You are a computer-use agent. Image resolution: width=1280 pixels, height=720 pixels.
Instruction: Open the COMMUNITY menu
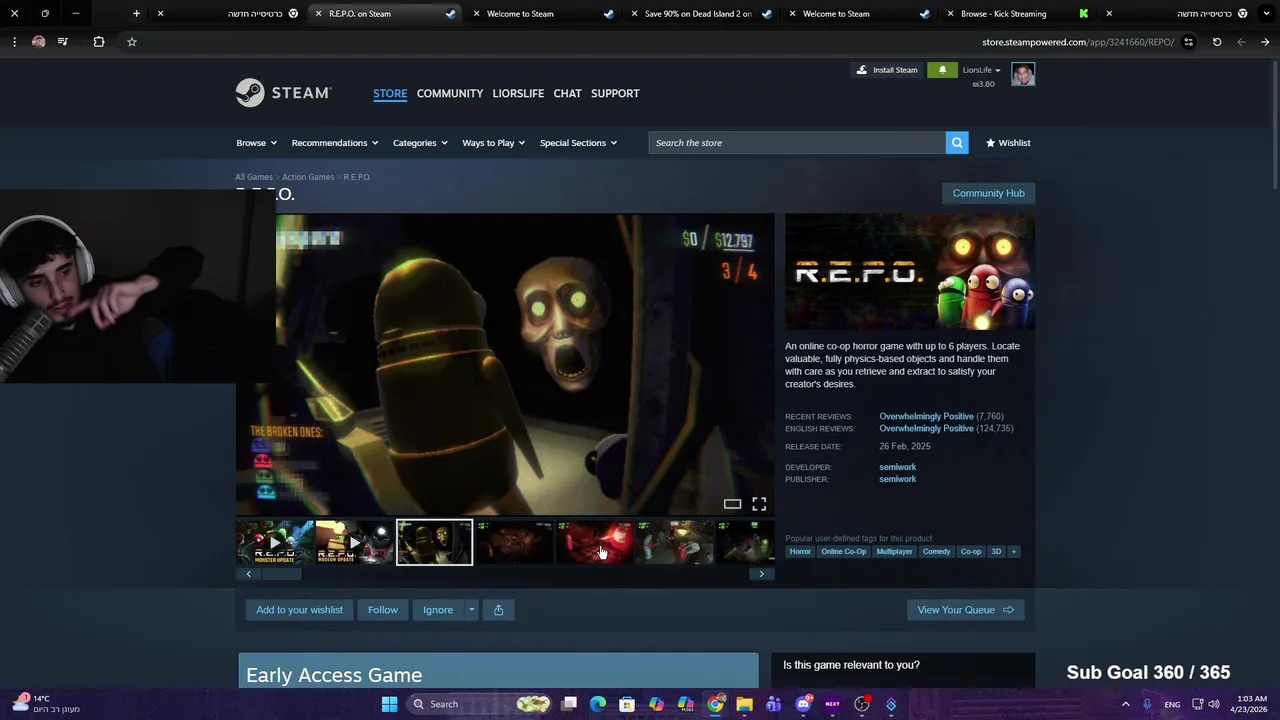point(450,93)
